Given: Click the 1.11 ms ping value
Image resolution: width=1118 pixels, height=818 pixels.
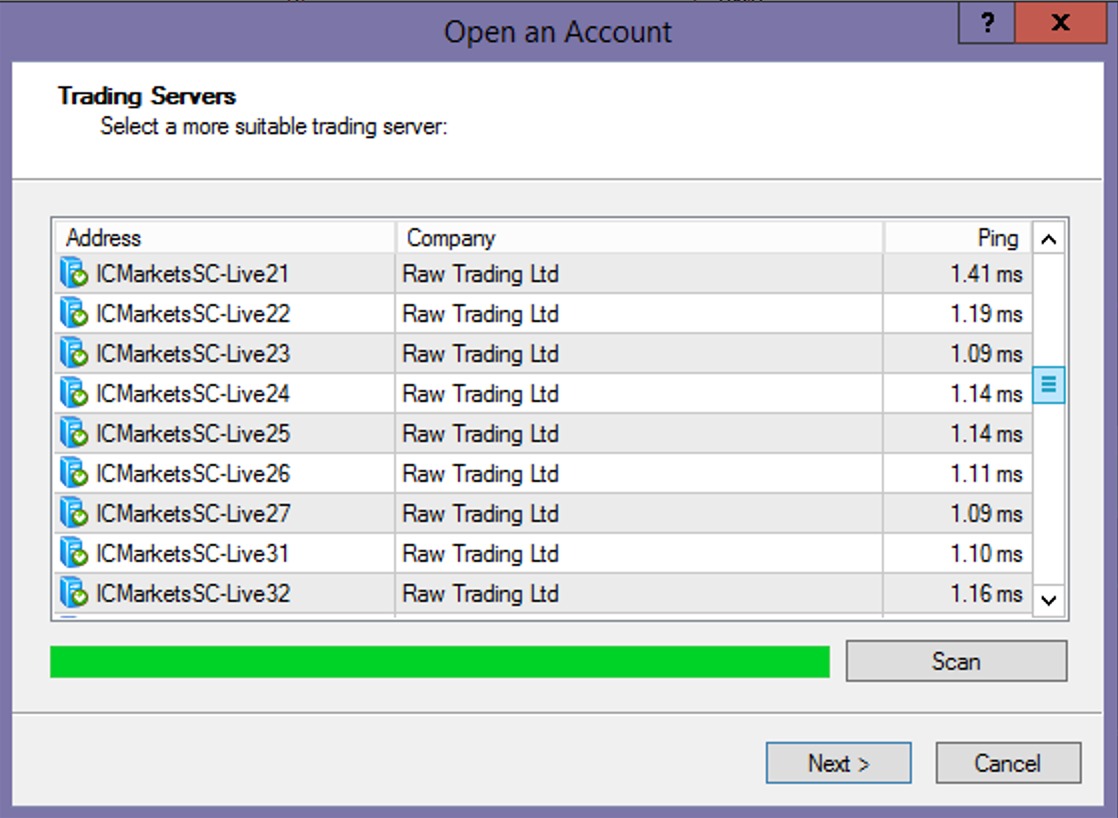Looking at the screenshot, I should pyautogui.click(x=986, y=474).
